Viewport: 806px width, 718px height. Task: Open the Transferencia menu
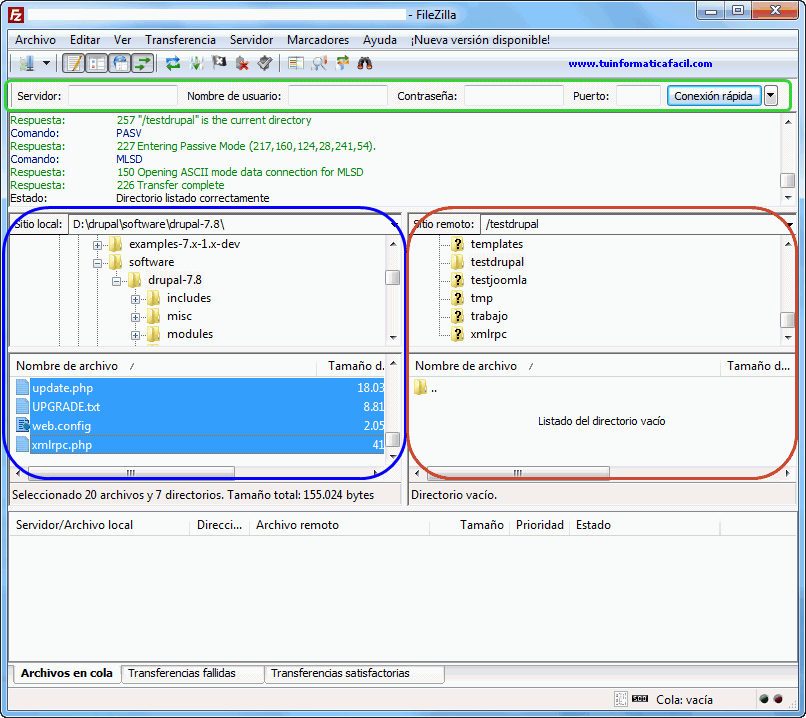(180, 40)
